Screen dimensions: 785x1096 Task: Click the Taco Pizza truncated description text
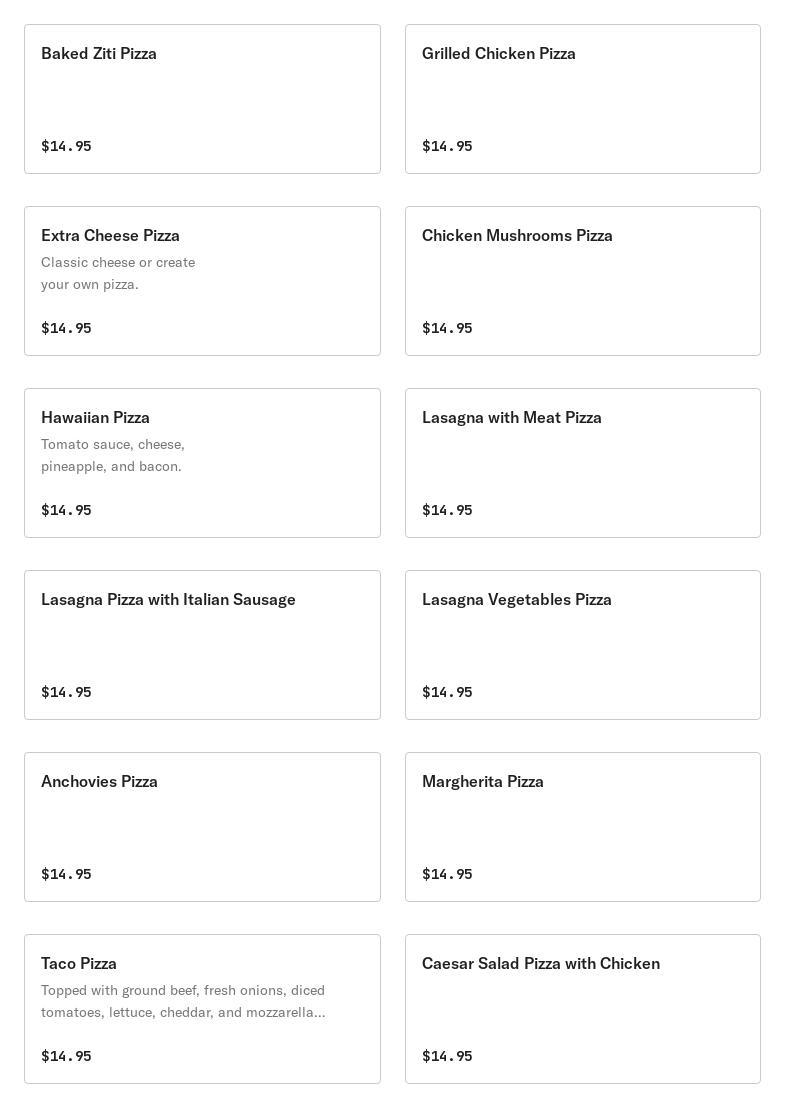[x=183, y=1001]
